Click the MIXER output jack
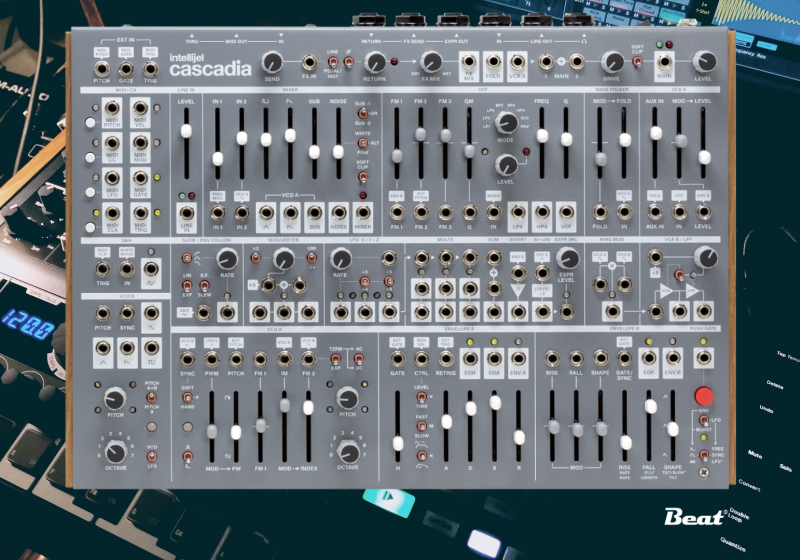Screen dimensions: 800x560 363,213
